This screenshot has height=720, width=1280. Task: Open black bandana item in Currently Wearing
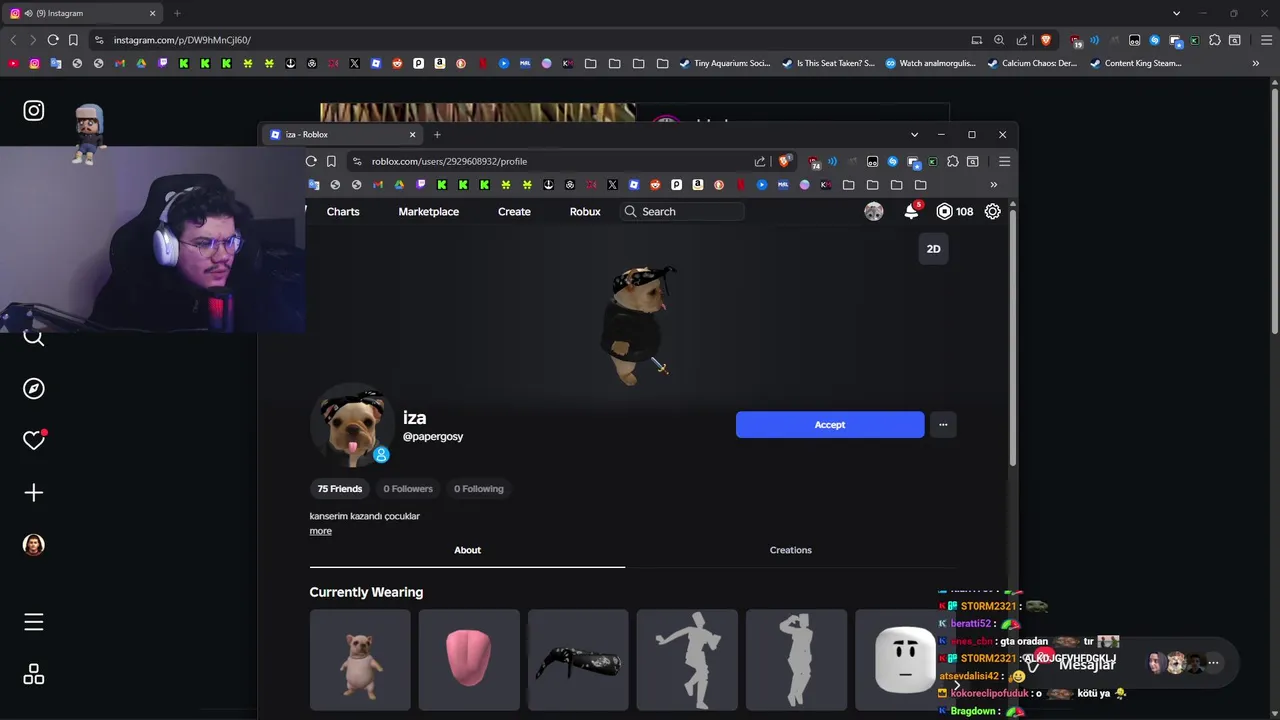pos(578,660)
